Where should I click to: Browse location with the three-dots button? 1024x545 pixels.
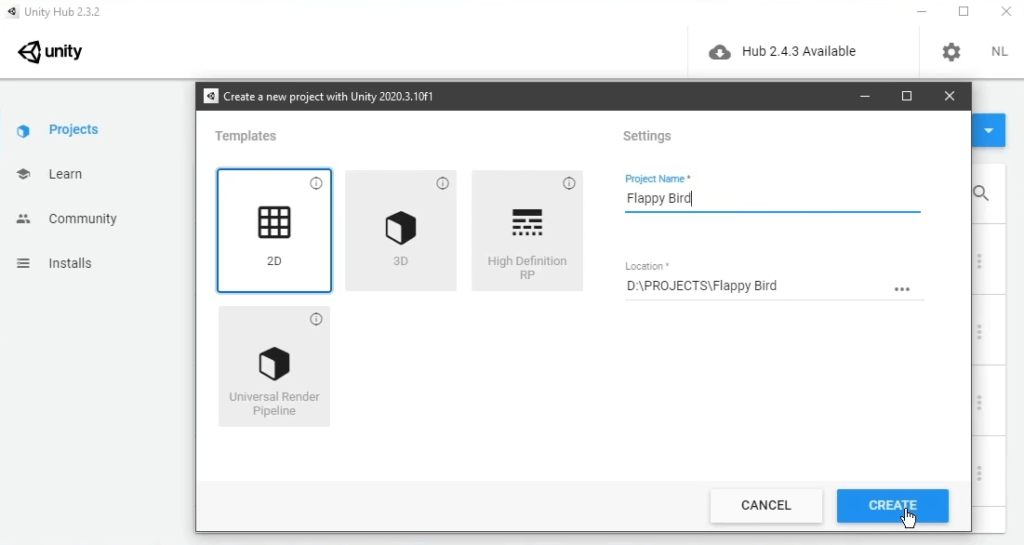coord(902,289)
